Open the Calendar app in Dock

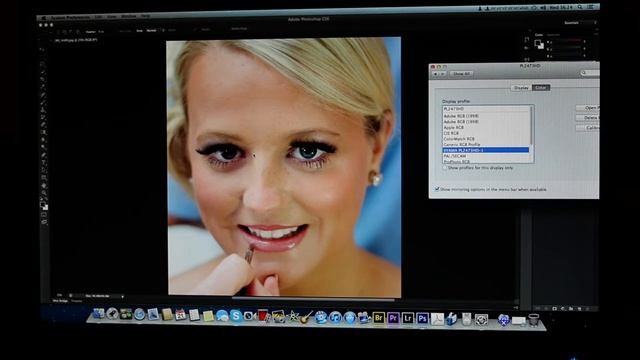click(180, 315)
